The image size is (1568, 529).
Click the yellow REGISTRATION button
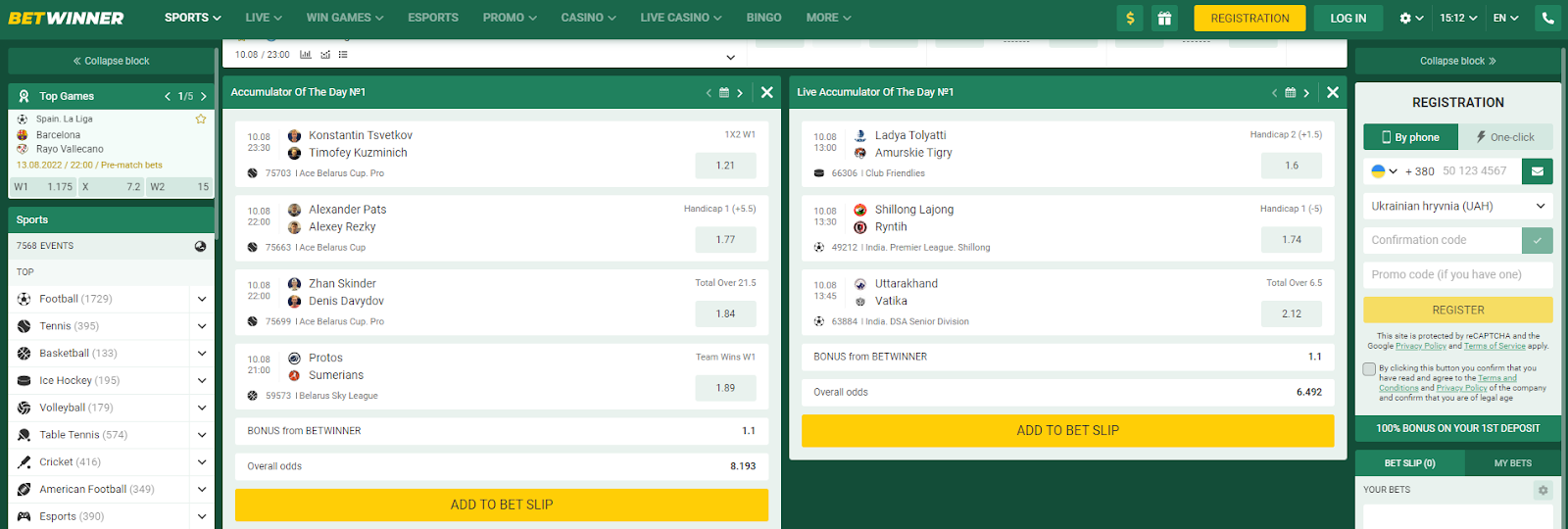click(1249, 18)
